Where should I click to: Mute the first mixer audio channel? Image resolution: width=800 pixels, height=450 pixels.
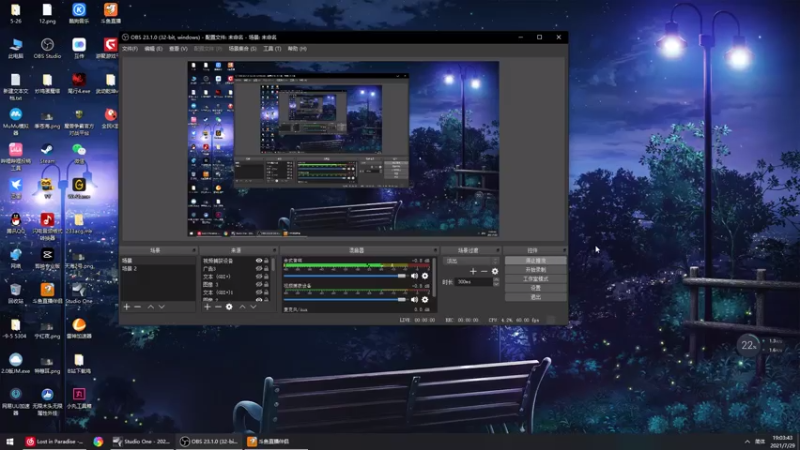click(414, 276)
